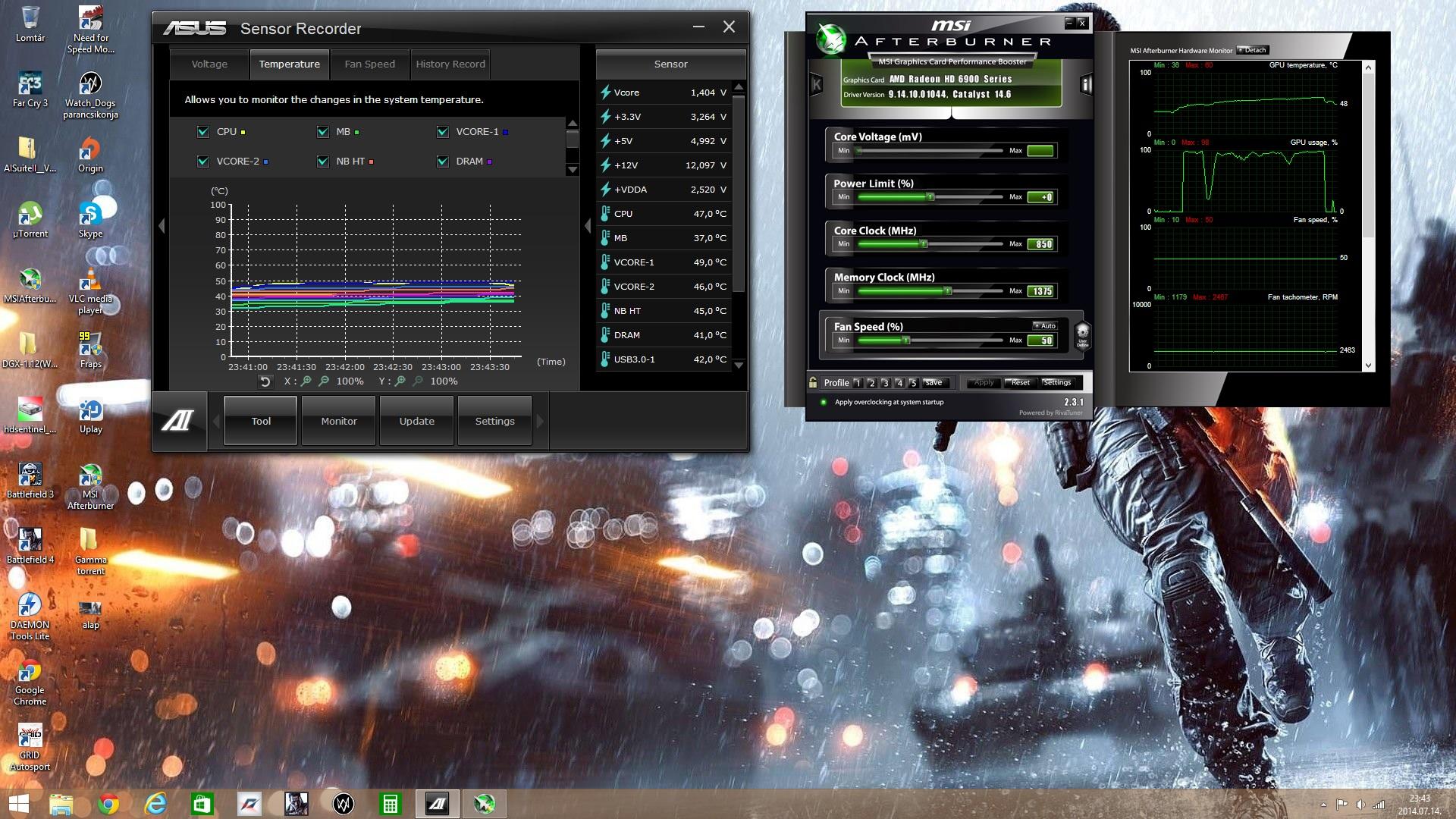Viewport: 1456px width, 819px height.
Task: Open Afterburner Settings button
Action: click(1057, 383)
